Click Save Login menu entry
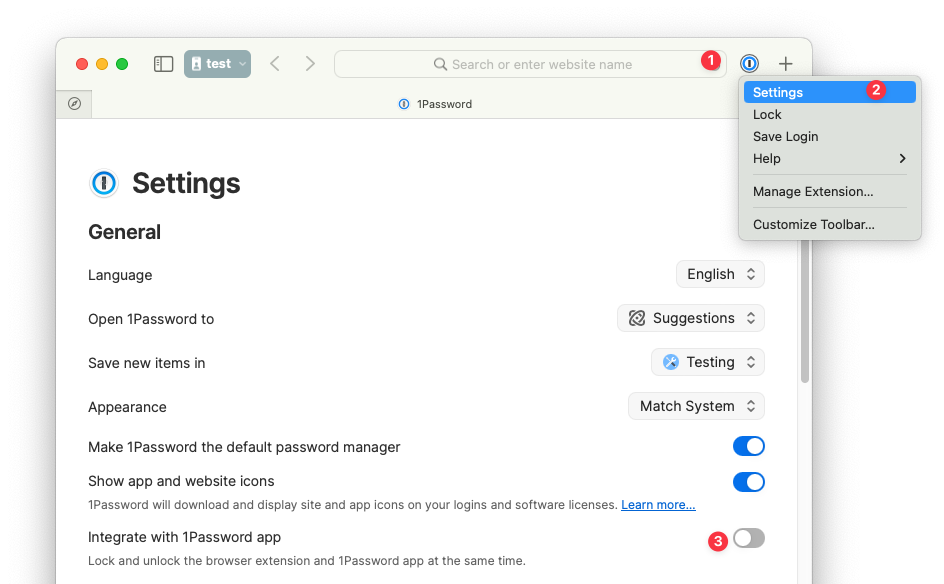Image resolution: width=944 pixels, height=584 pixels. point(785,137)
